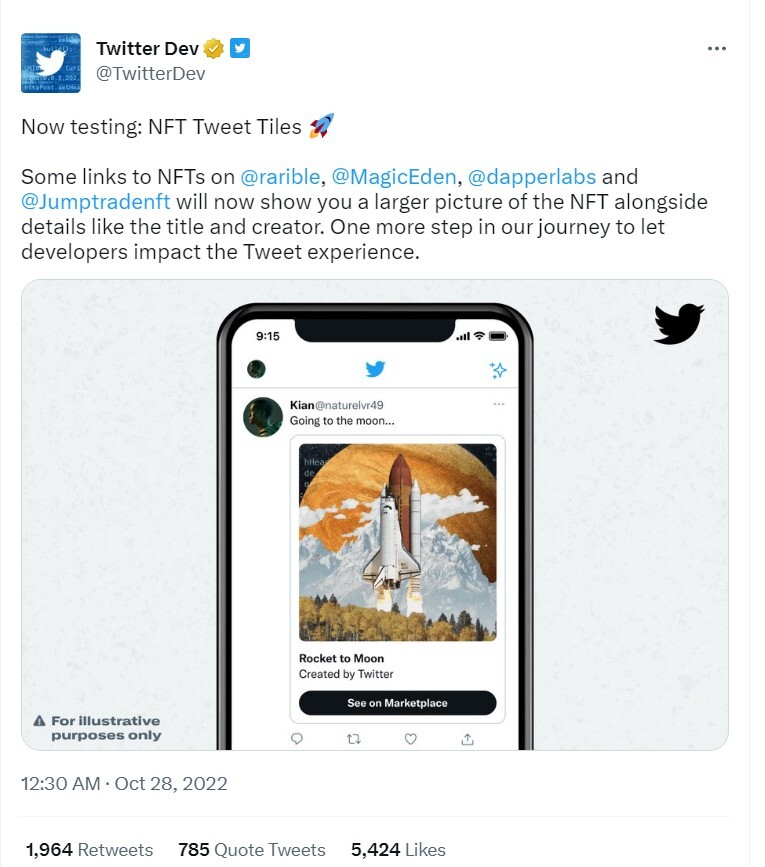765x867 pixels.
Task: Click the black Twitter bird logo in image
Action: click(x=679, y=323)
